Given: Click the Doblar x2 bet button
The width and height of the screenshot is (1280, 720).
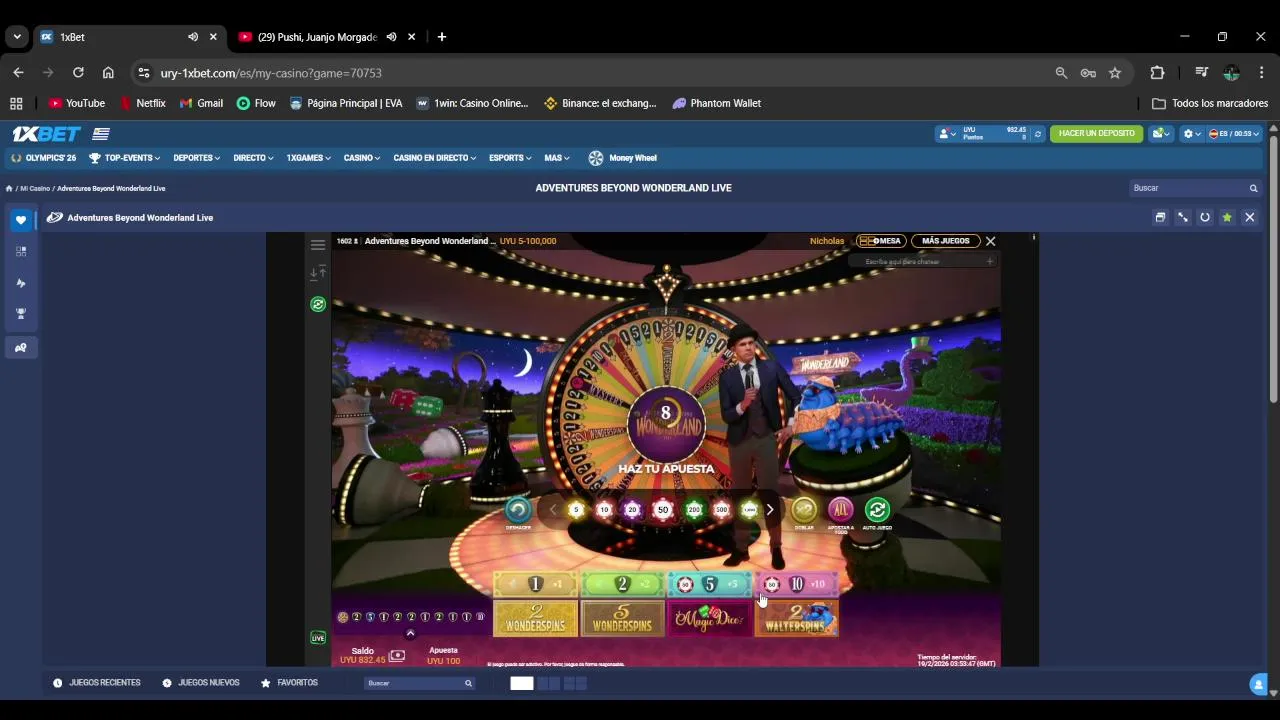Looking at the screenshot, I should coord(804,510).
